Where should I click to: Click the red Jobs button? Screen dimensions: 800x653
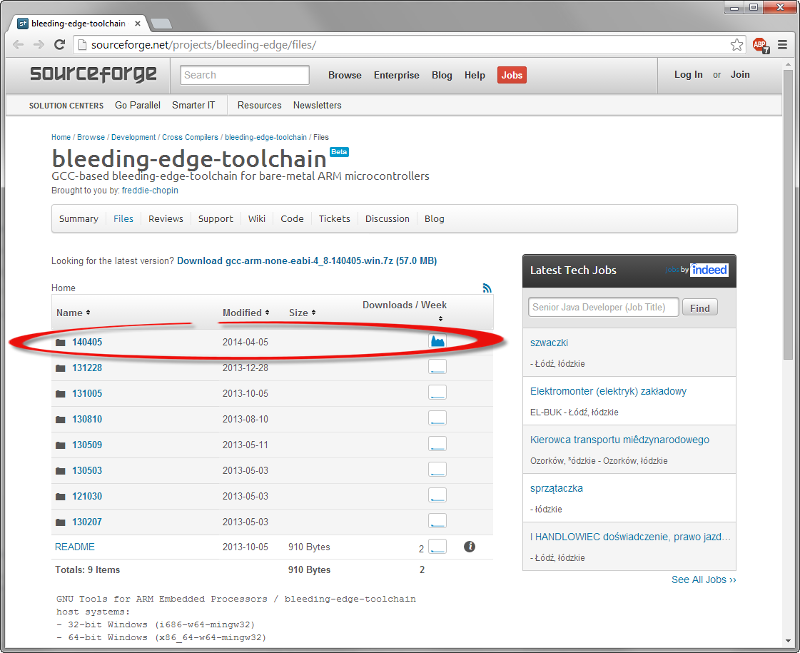click(x=512, y=75)
